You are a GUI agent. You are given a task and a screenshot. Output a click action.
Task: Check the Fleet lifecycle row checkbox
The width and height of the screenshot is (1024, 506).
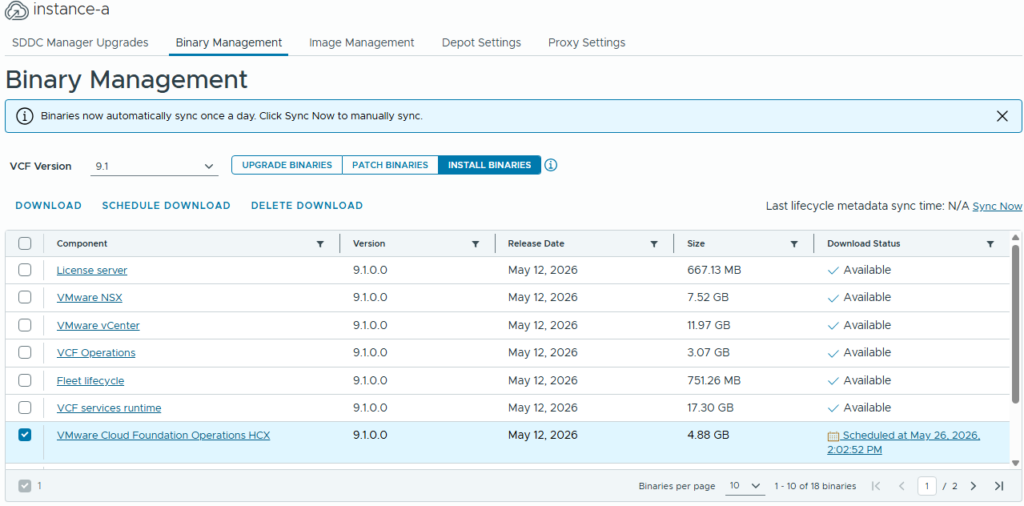(x=24, y=380)
